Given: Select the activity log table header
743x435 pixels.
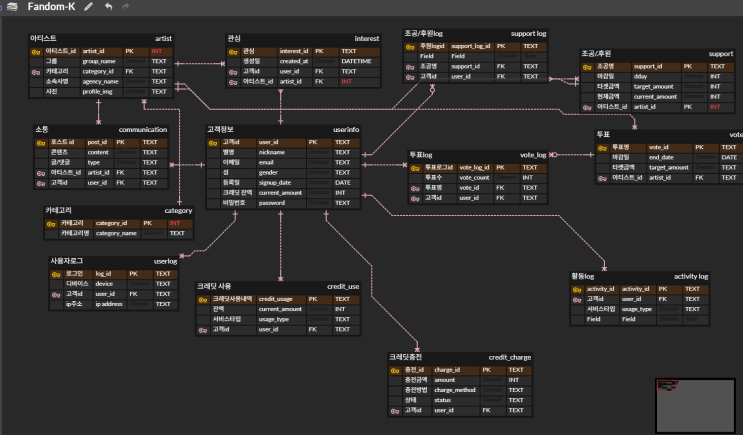Looking at the screenshot, I should click(x=639, y=276).
